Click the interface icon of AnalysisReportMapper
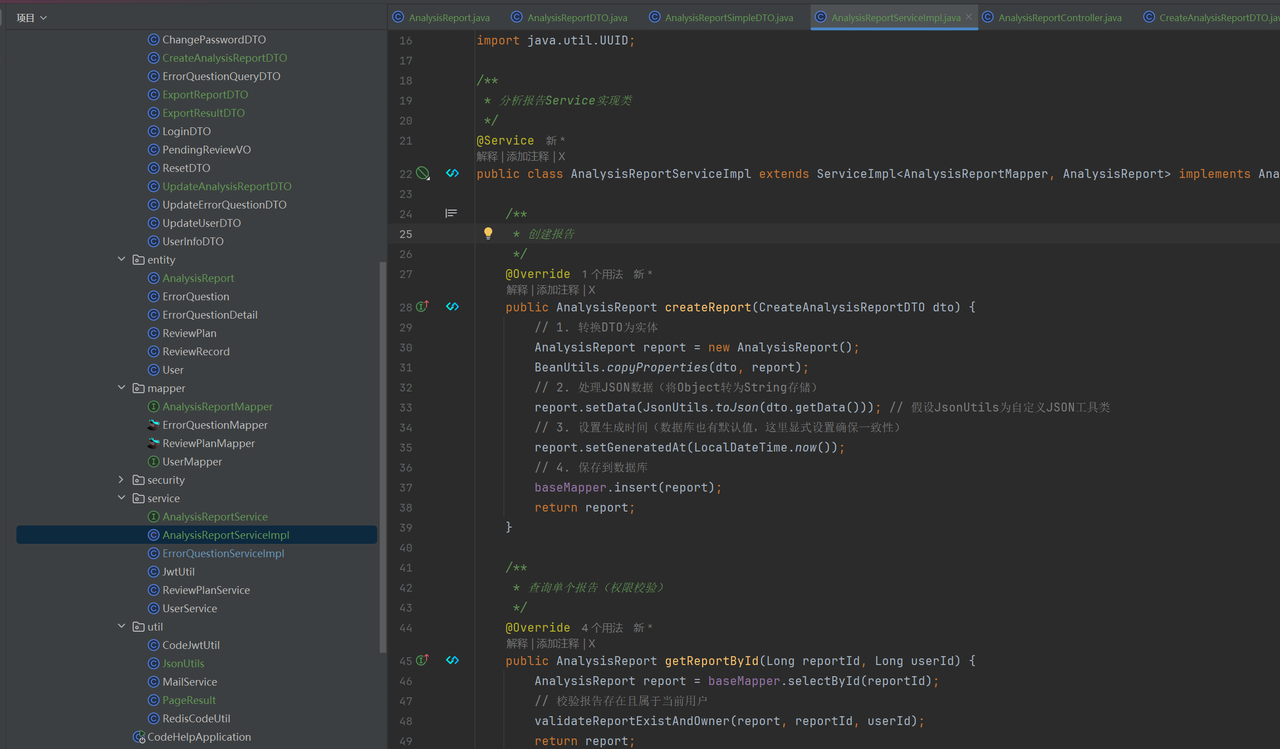Viewport: 1280px width, 749px height. (x=153, y=407)
